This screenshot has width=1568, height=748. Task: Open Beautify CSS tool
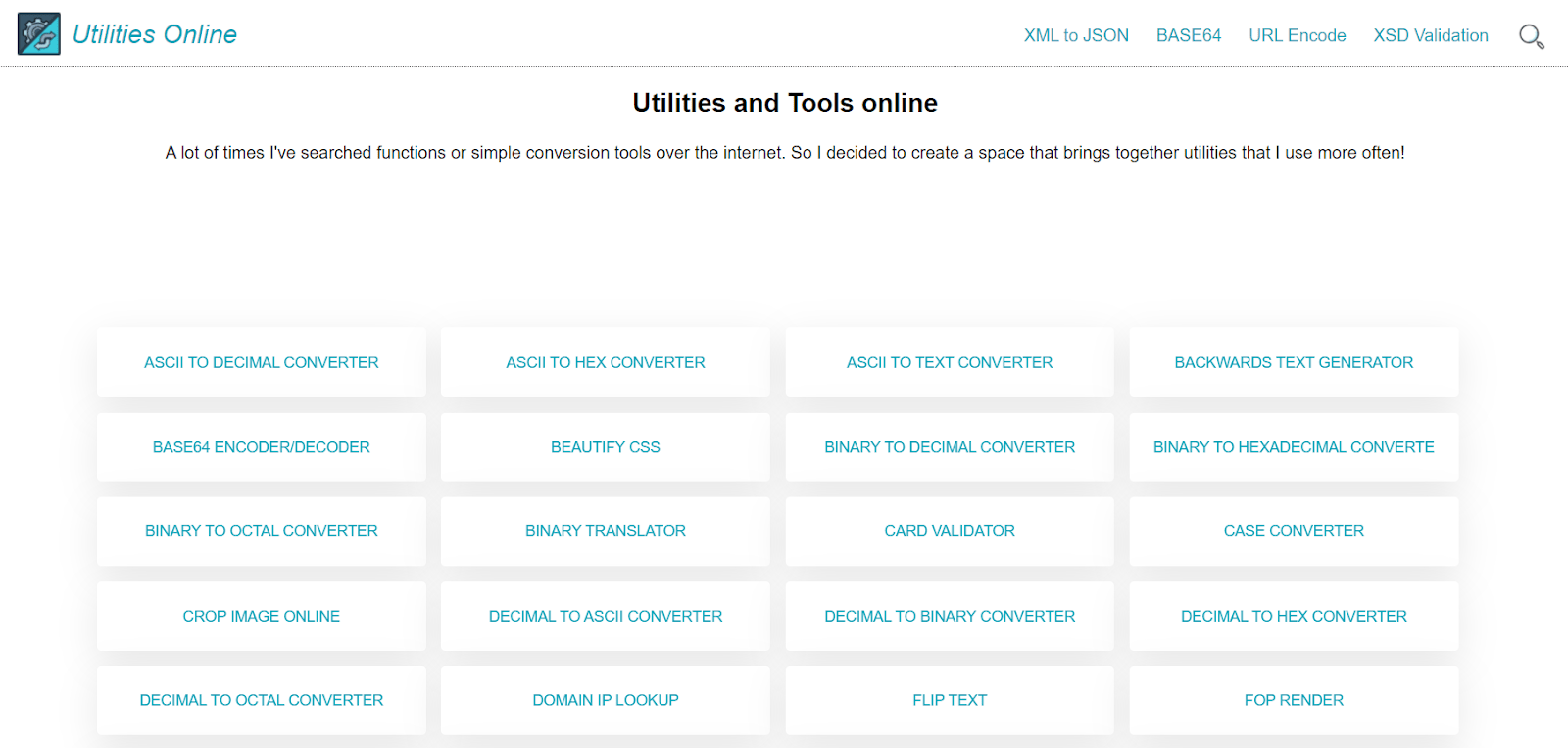pos(606,447)
